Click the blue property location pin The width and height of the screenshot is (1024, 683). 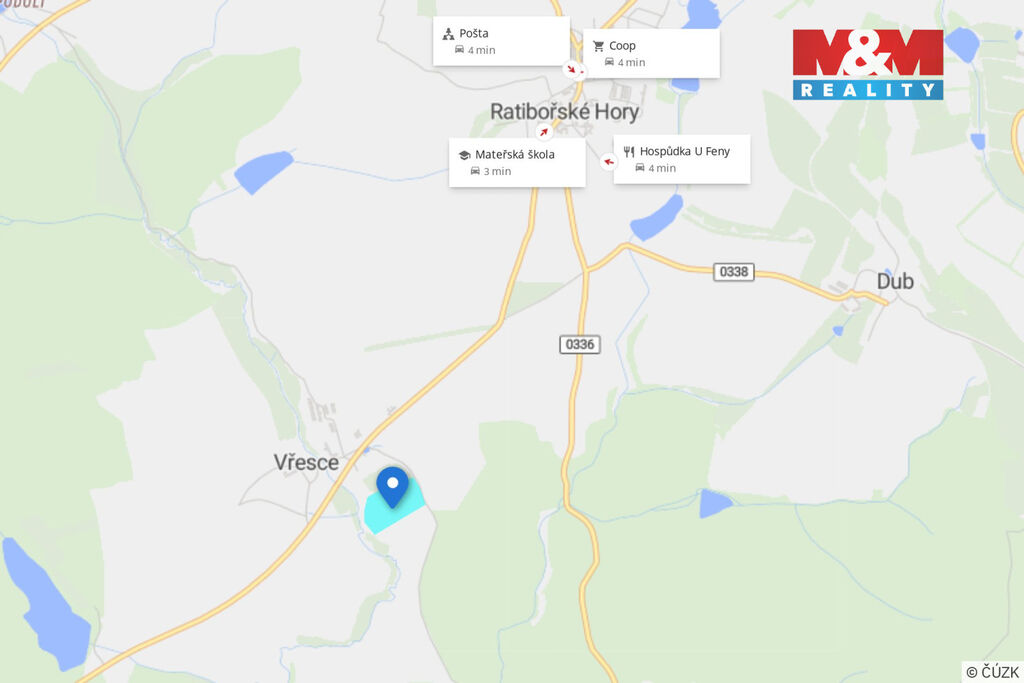pyautogui.click(x=392, y=486)
